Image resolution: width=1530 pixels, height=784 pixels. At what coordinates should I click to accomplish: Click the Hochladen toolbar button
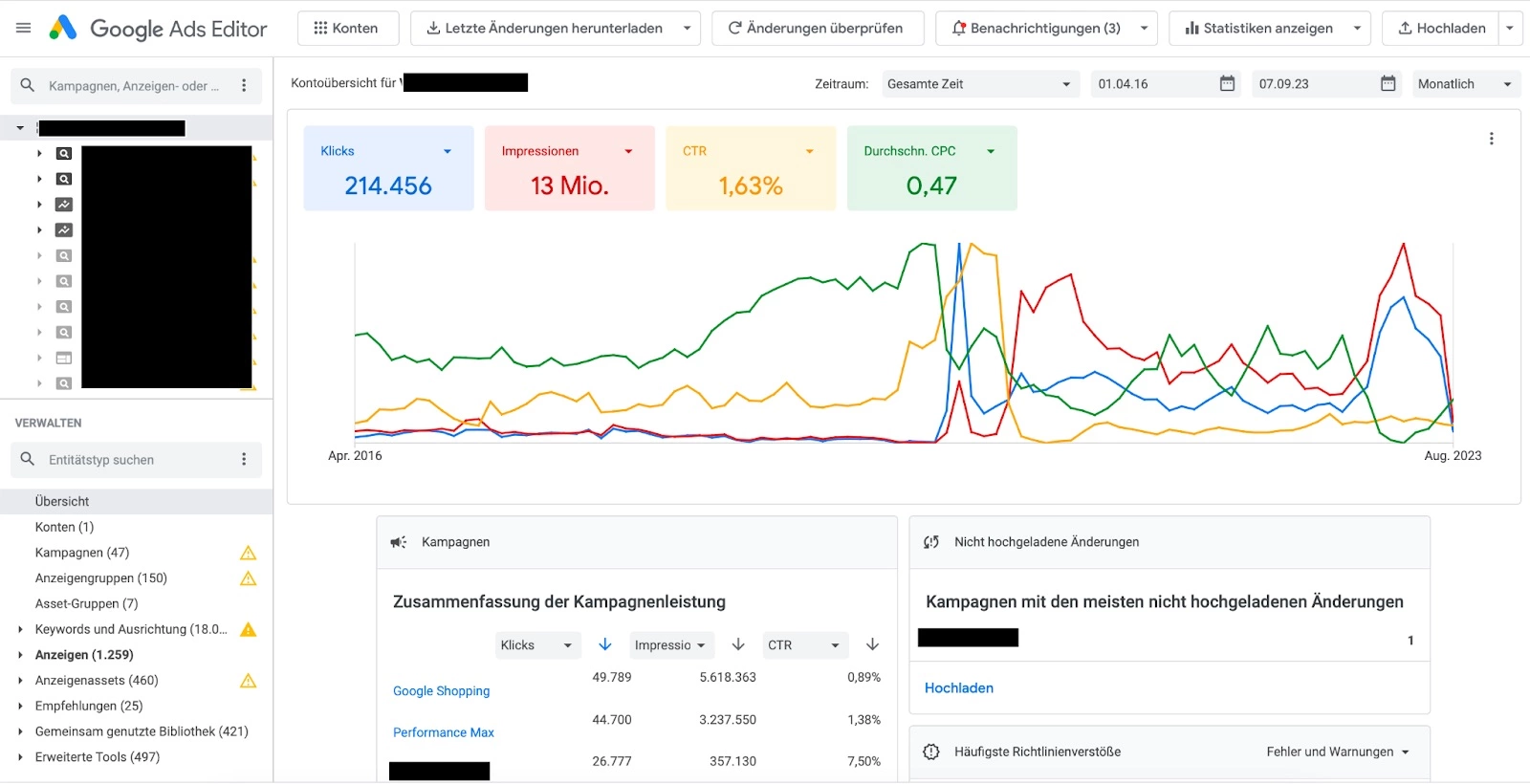tap(1441, 29)
